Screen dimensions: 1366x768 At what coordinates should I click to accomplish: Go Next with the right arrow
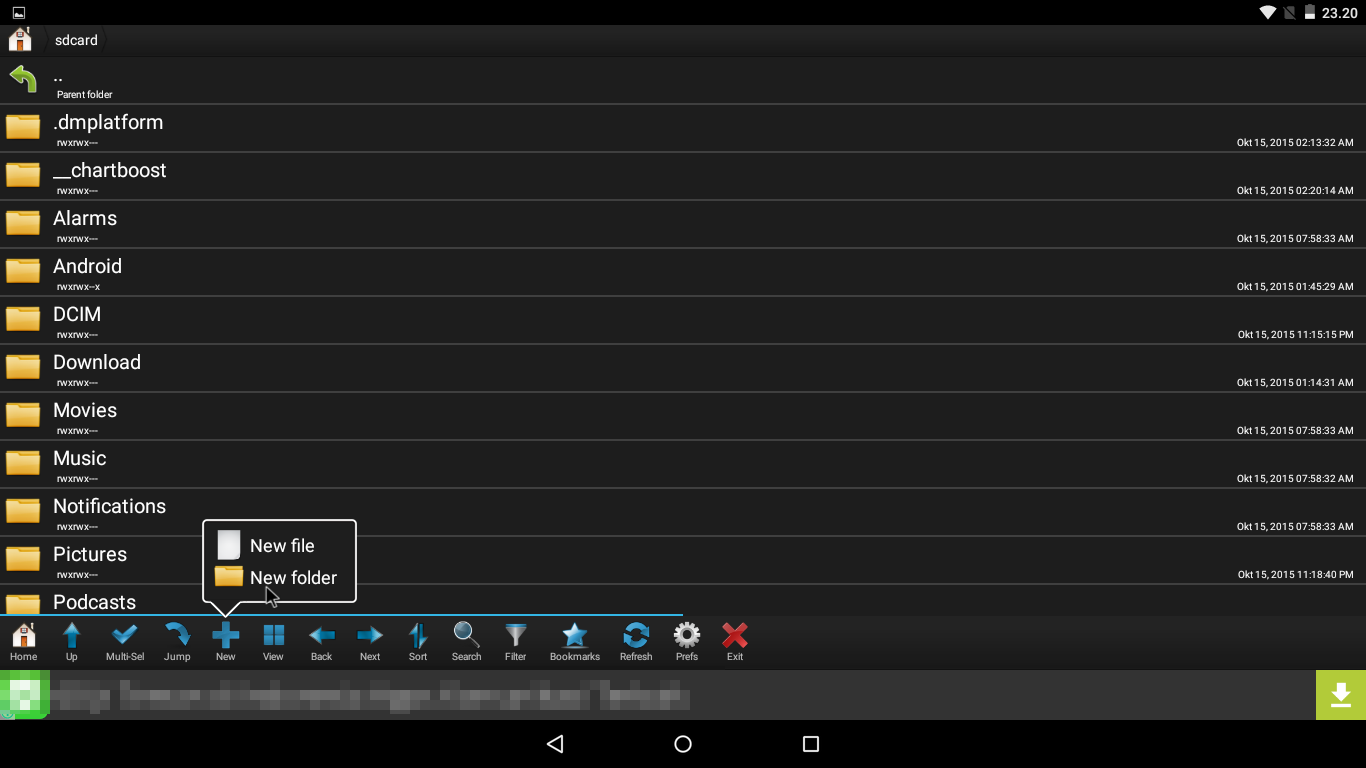[x=370, y=641]
